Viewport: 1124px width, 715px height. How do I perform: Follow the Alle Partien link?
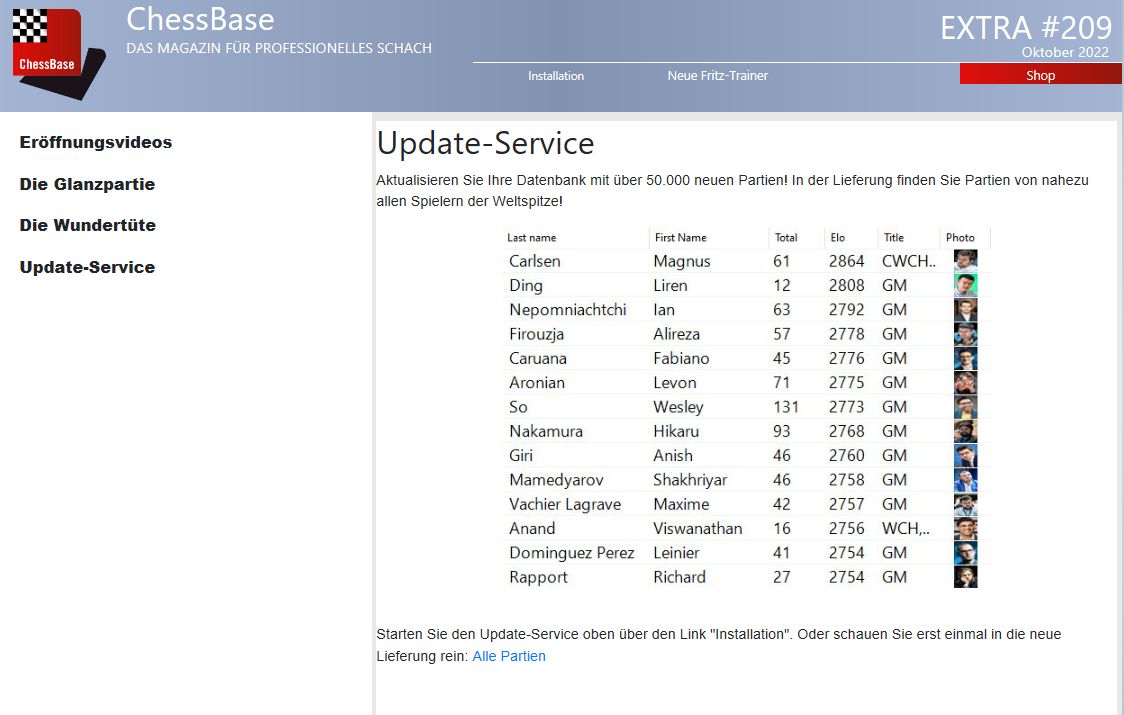click(509, 657)
